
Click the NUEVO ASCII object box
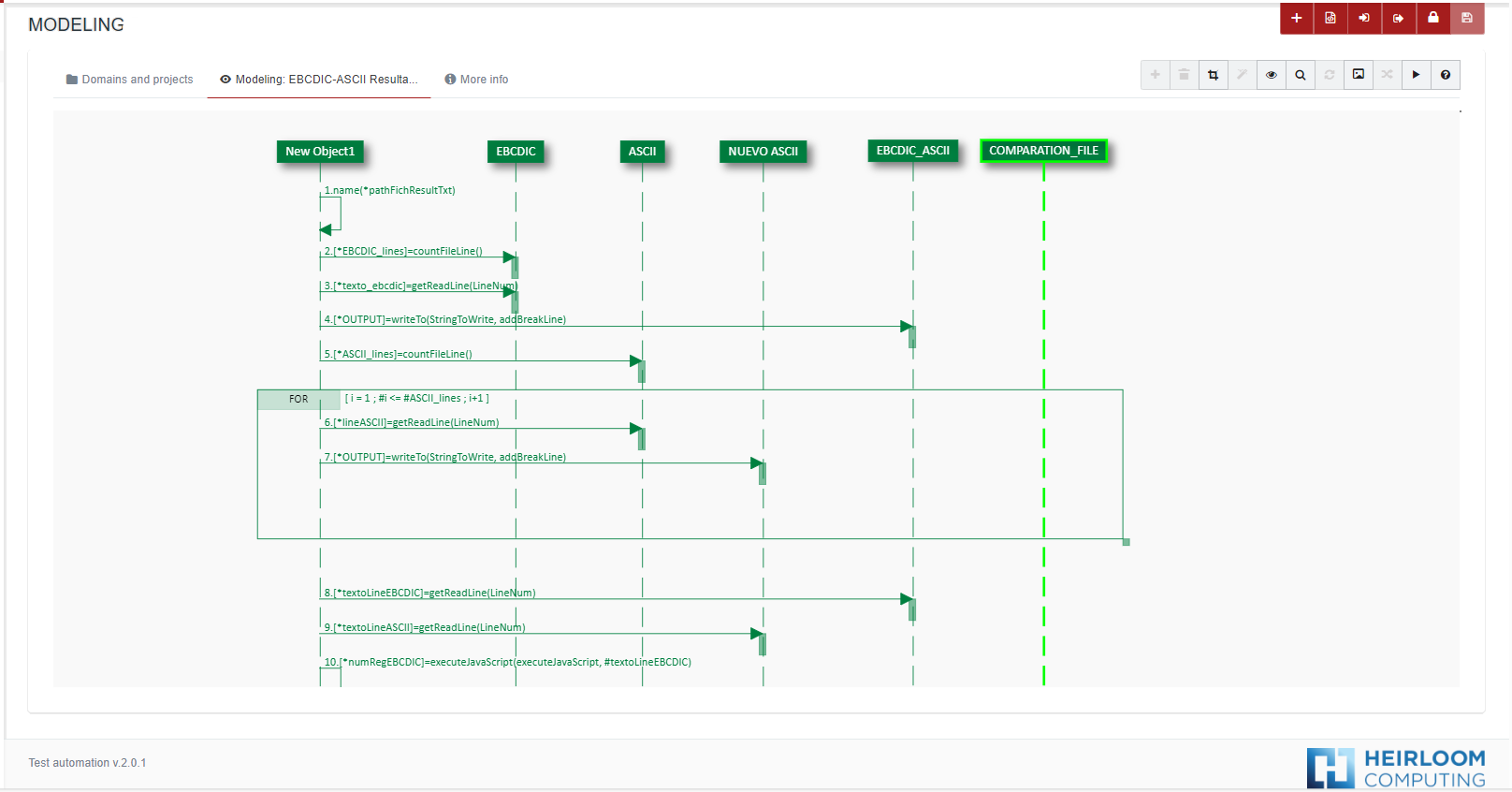click(763, 152)
